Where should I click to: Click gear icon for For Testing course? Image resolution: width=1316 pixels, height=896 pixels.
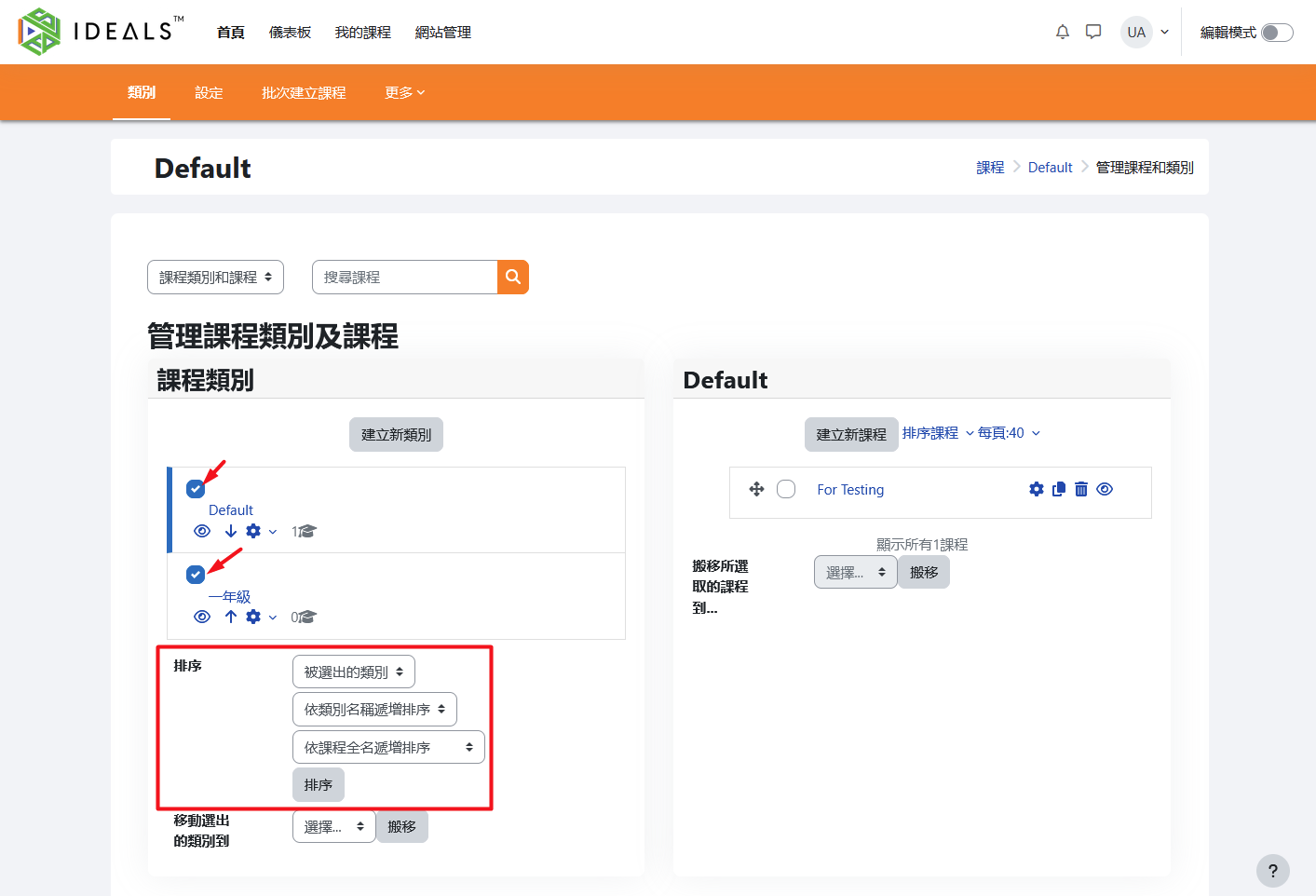pyautogui.click(x=1036, y=490)
